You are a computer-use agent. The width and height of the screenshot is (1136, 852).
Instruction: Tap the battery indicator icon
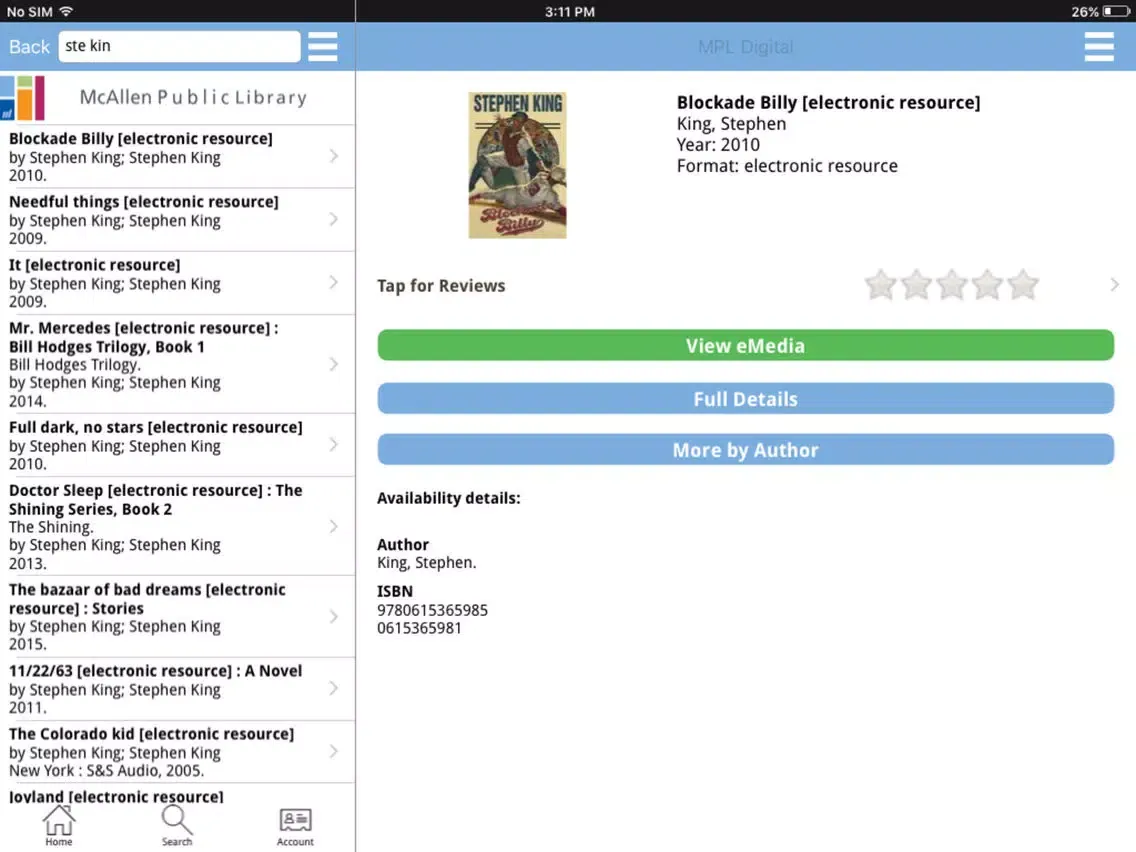click(1116, 12)
